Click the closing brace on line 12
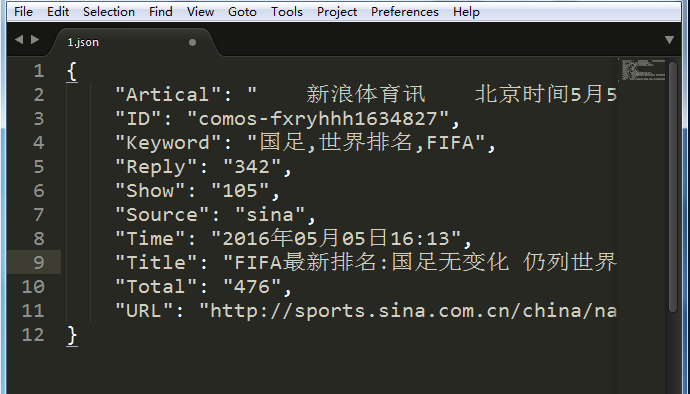 tap(72, 335)
